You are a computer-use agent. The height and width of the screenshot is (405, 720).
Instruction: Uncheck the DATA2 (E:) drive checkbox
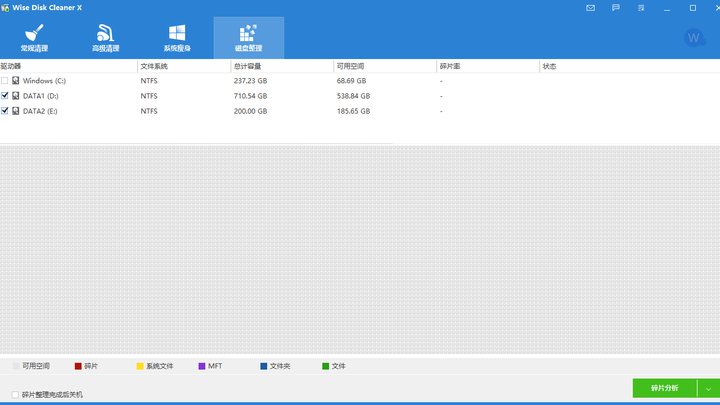[5, 111]
